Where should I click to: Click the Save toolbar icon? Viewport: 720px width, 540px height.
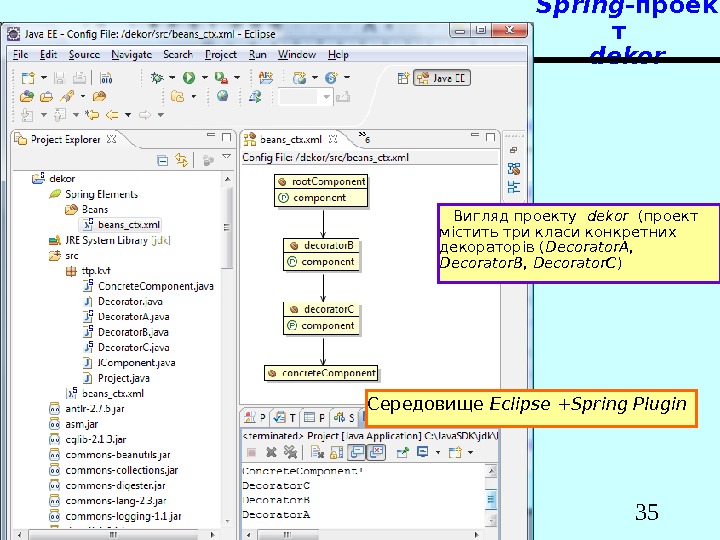tap(59, 78)
